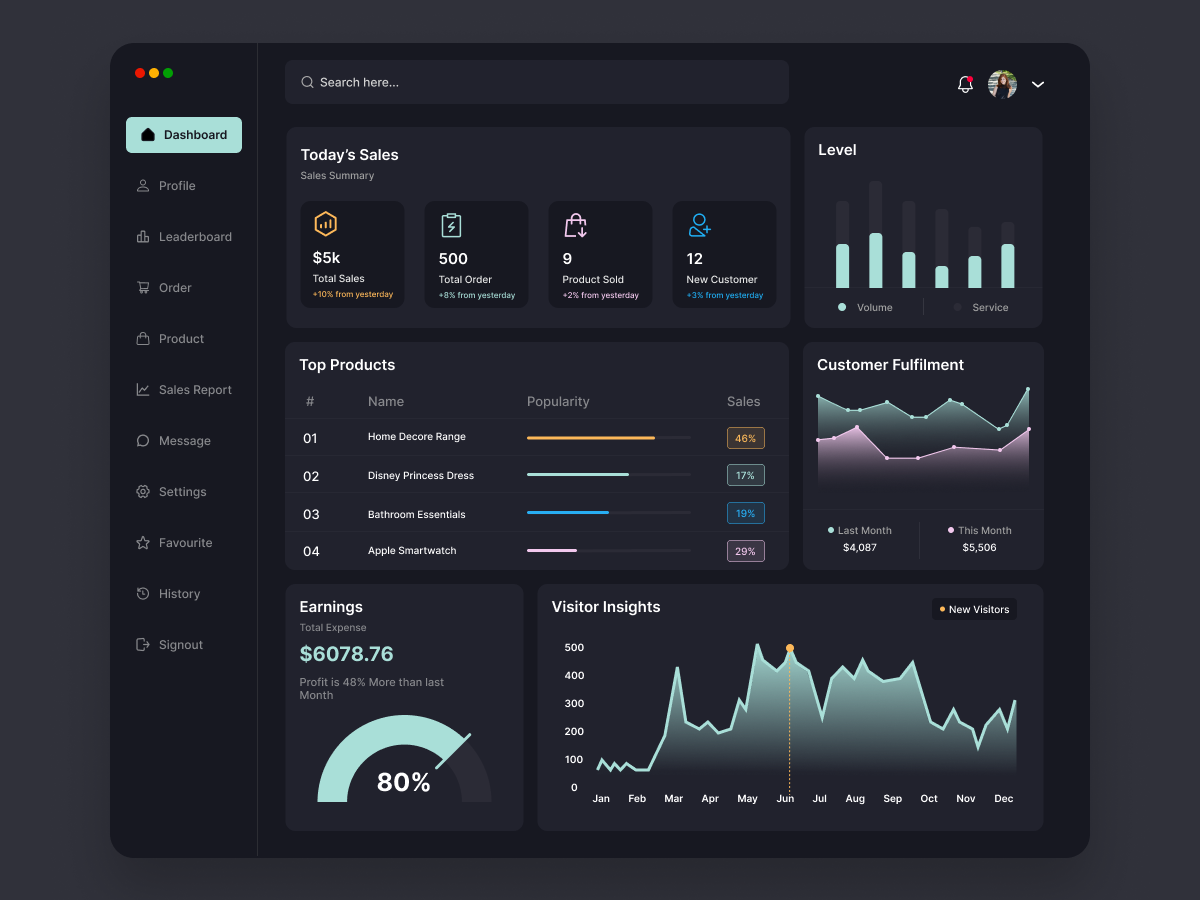Expand the profile dropdown chevron
This screenshot has height=900, width=1200.
point(1038,85)
